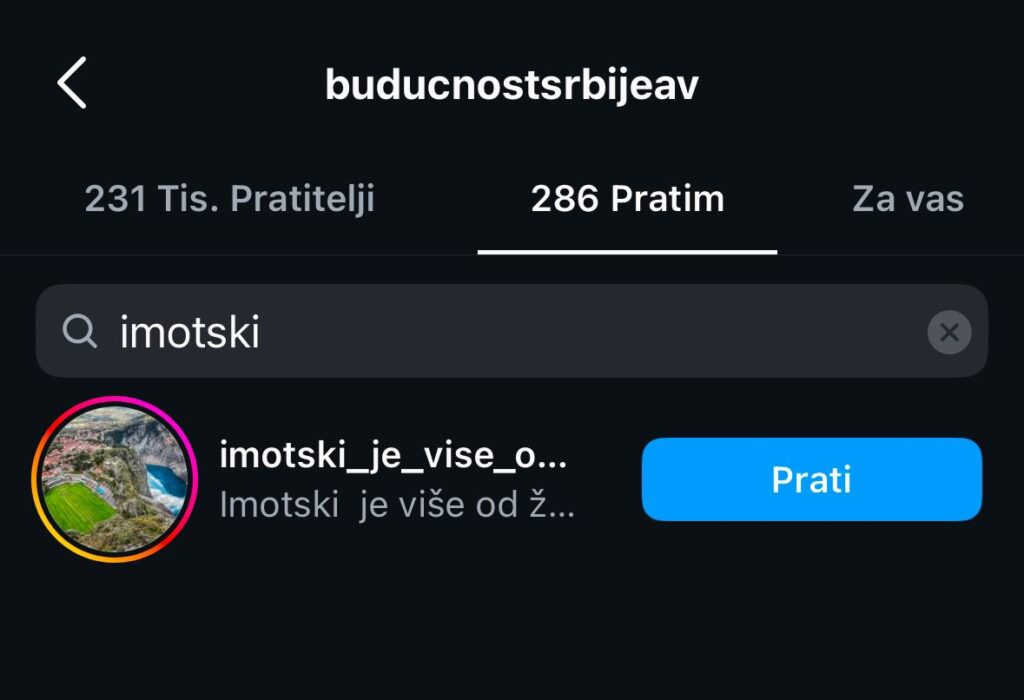The width and height of the screenshot is (1024, 700).
Task: Tap the 'Imotski je više od ž...' display name
Action: click(397, 505)
